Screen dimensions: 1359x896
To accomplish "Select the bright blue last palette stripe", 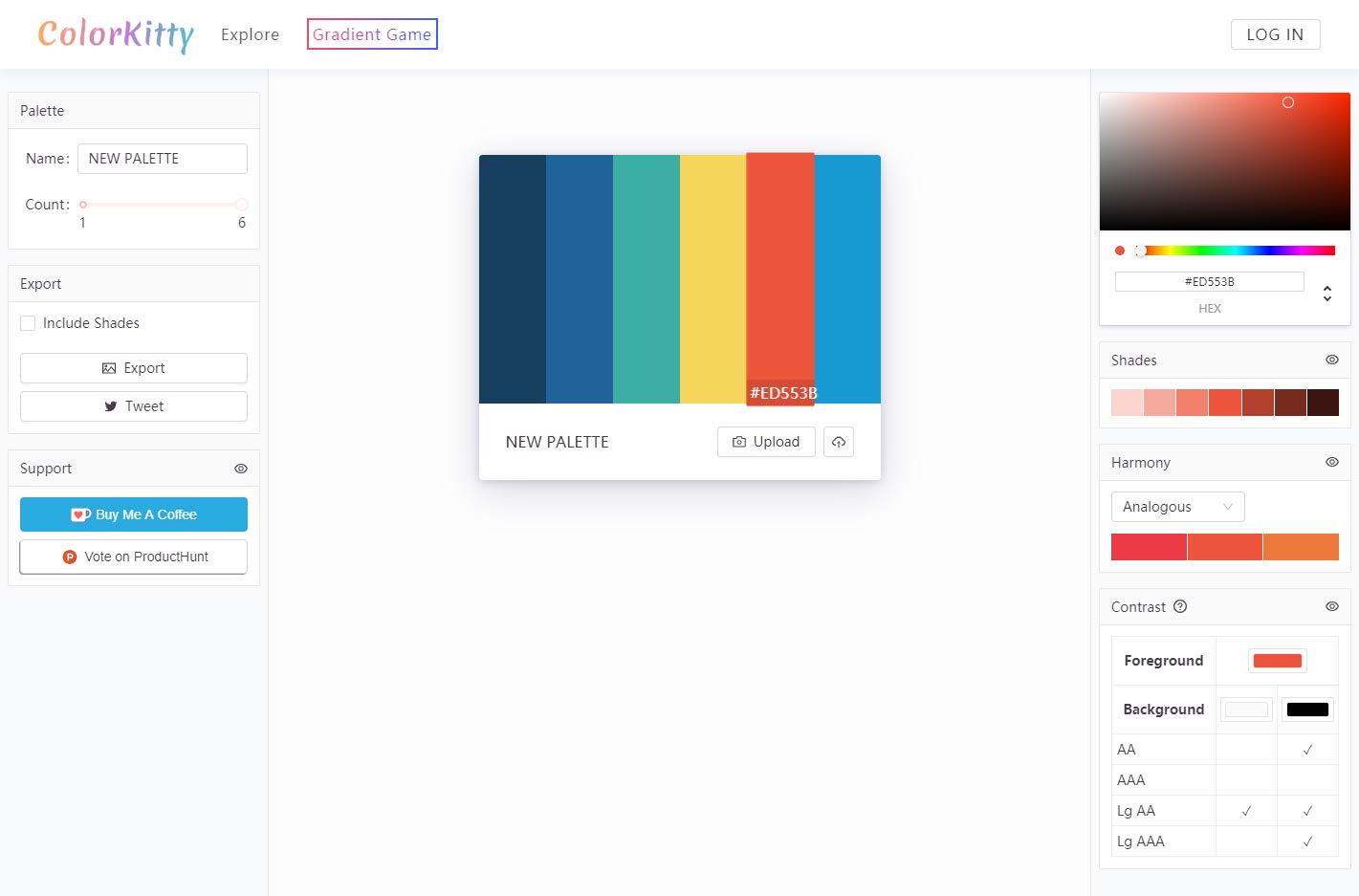I will pos(847,279).
